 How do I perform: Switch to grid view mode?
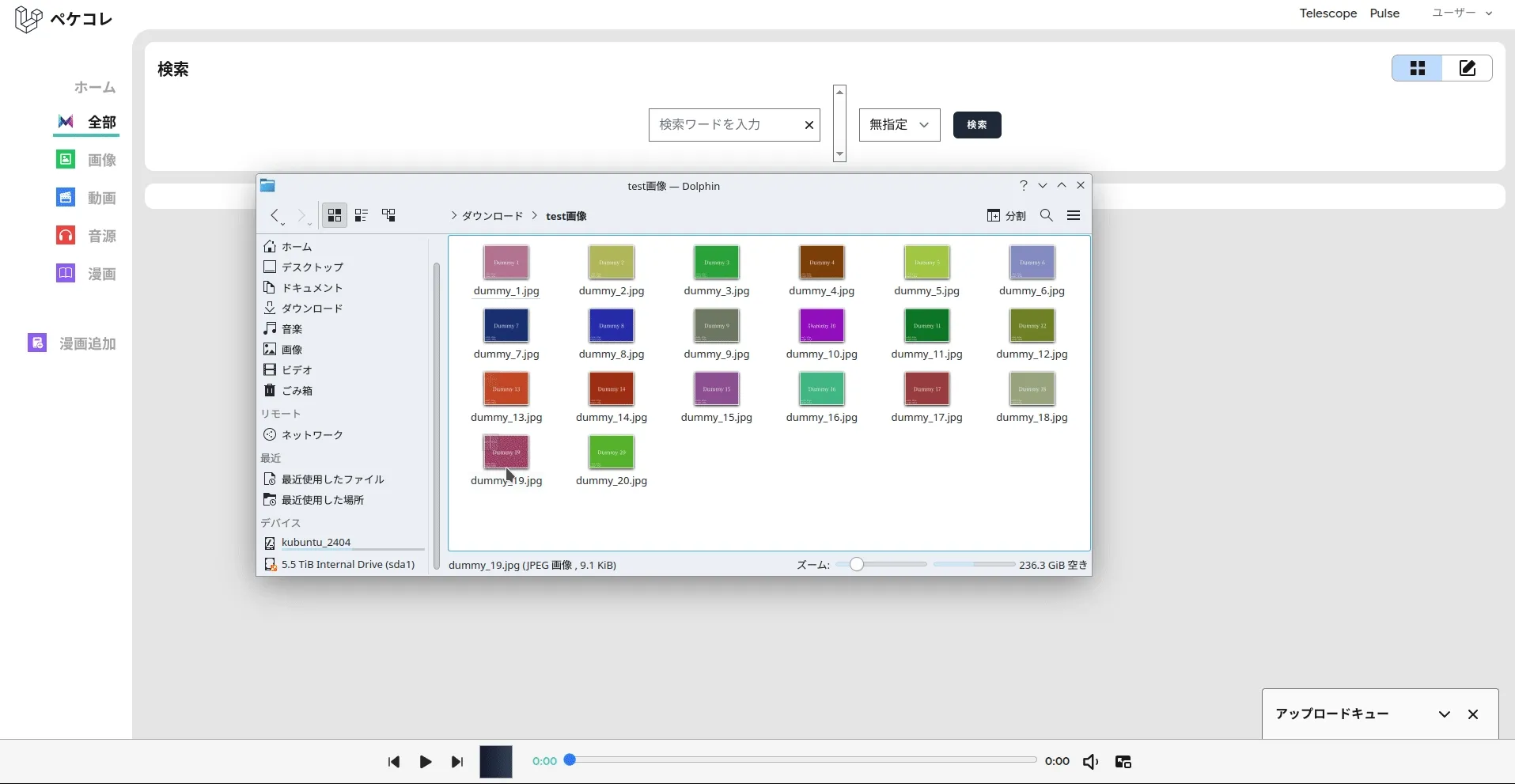click(1417, 68)
